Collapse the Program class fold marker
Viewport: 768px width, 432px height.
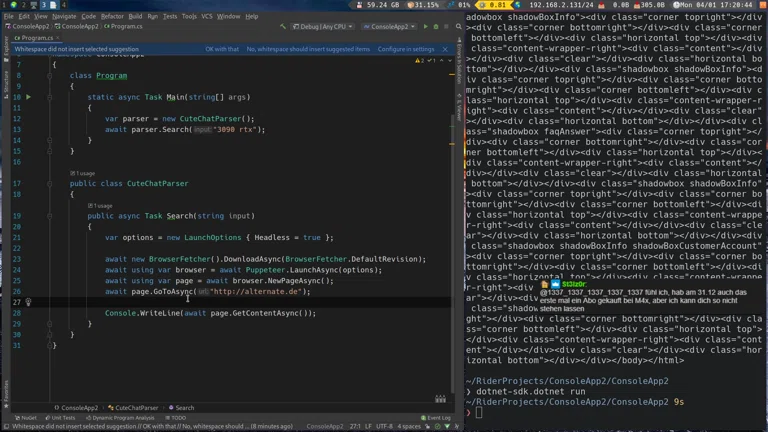pyautogui.click(x=49, y=76)
